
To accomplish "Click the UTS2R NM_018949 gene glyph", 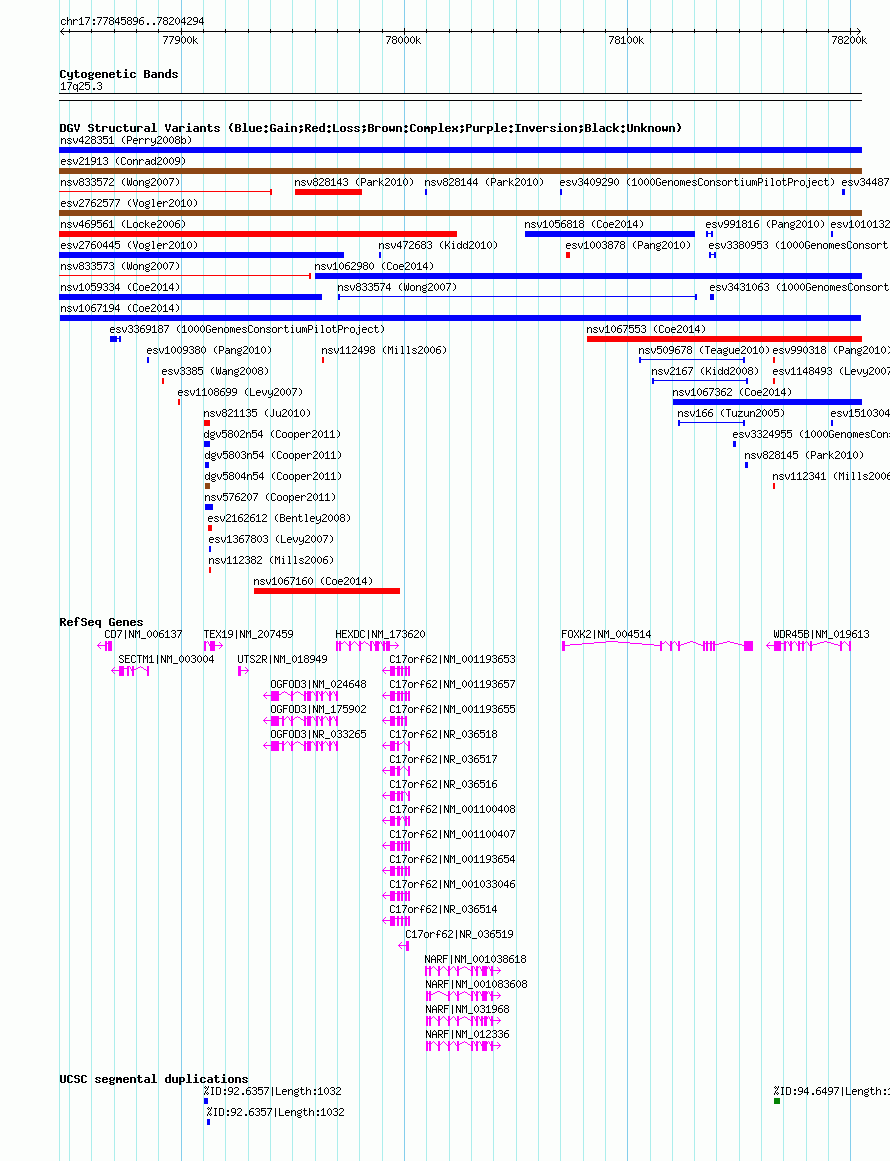I will 243,671.
